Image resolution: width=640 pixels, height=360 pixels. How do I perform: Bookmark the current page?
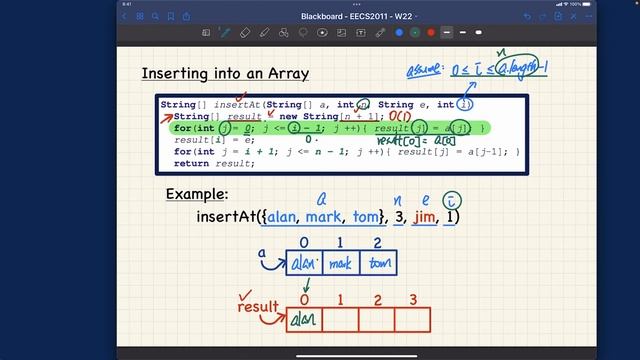[171, 16]
